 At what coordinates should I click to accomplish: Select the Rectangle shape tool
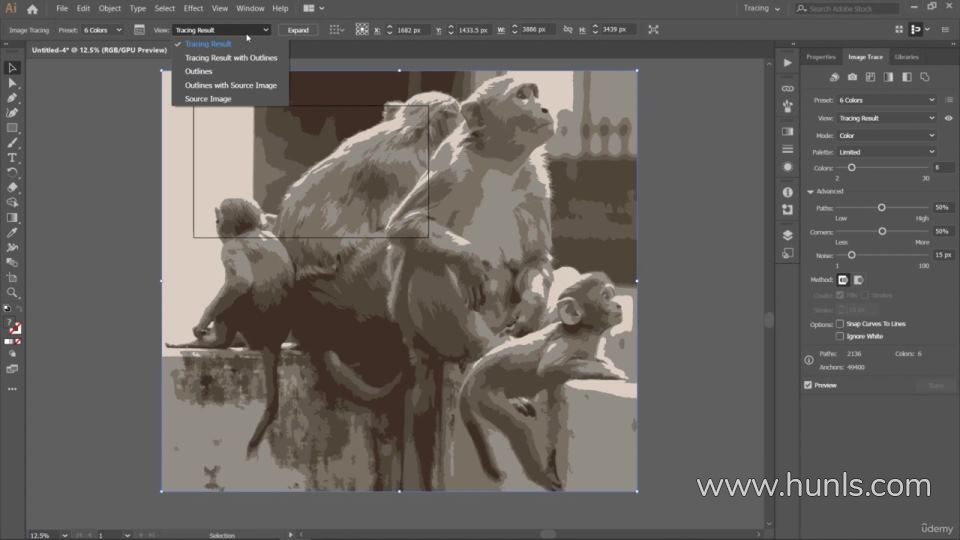pyautogui.click(x=12, y=128)
